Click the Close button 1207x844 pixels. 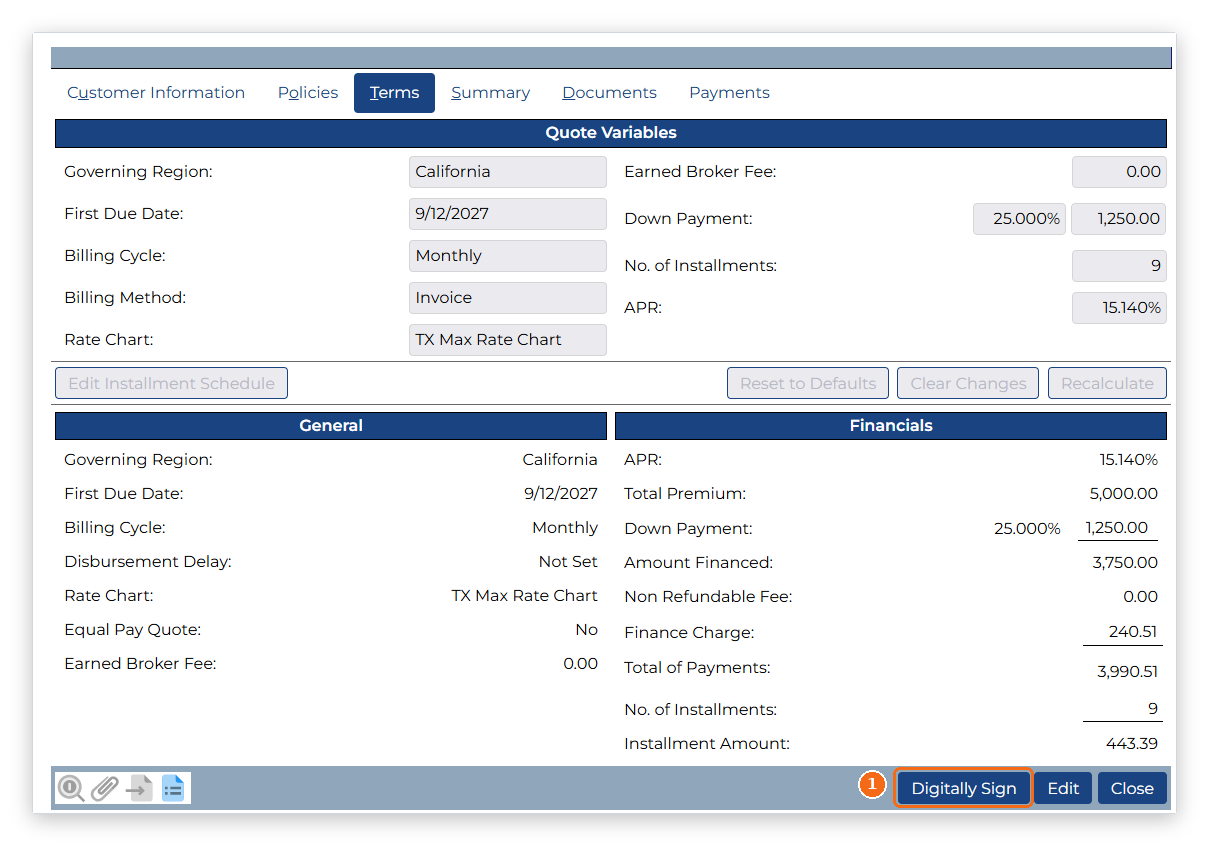point(1132,788)
